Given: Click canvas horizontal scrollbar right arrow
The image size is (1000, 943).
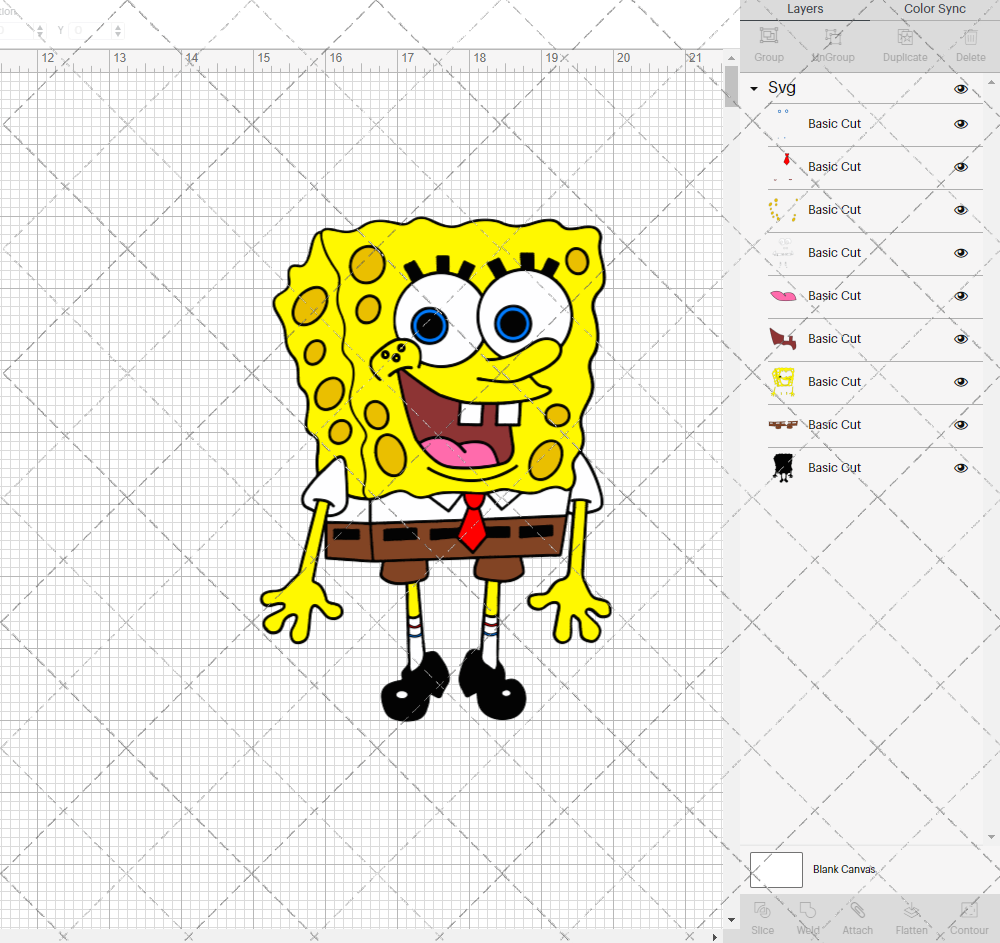Looking at the screenshot, I should [x=714, y=937].
